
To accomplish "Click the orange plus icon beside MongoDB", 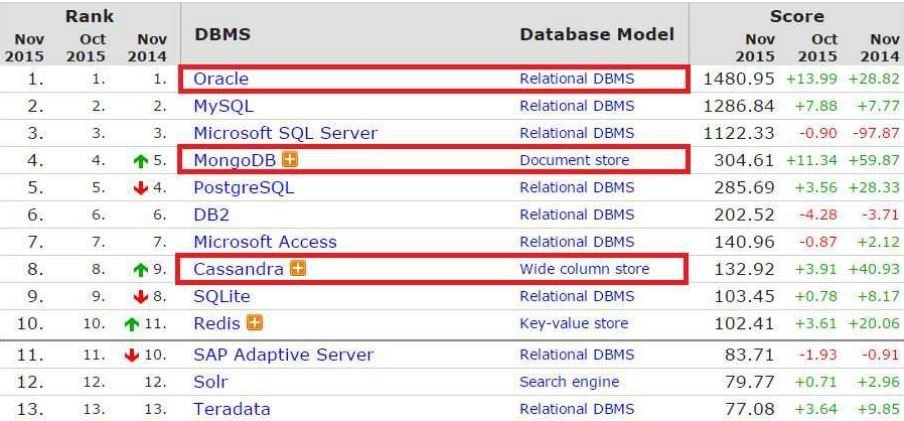I will pyautogui.click(x=290, y=160).
